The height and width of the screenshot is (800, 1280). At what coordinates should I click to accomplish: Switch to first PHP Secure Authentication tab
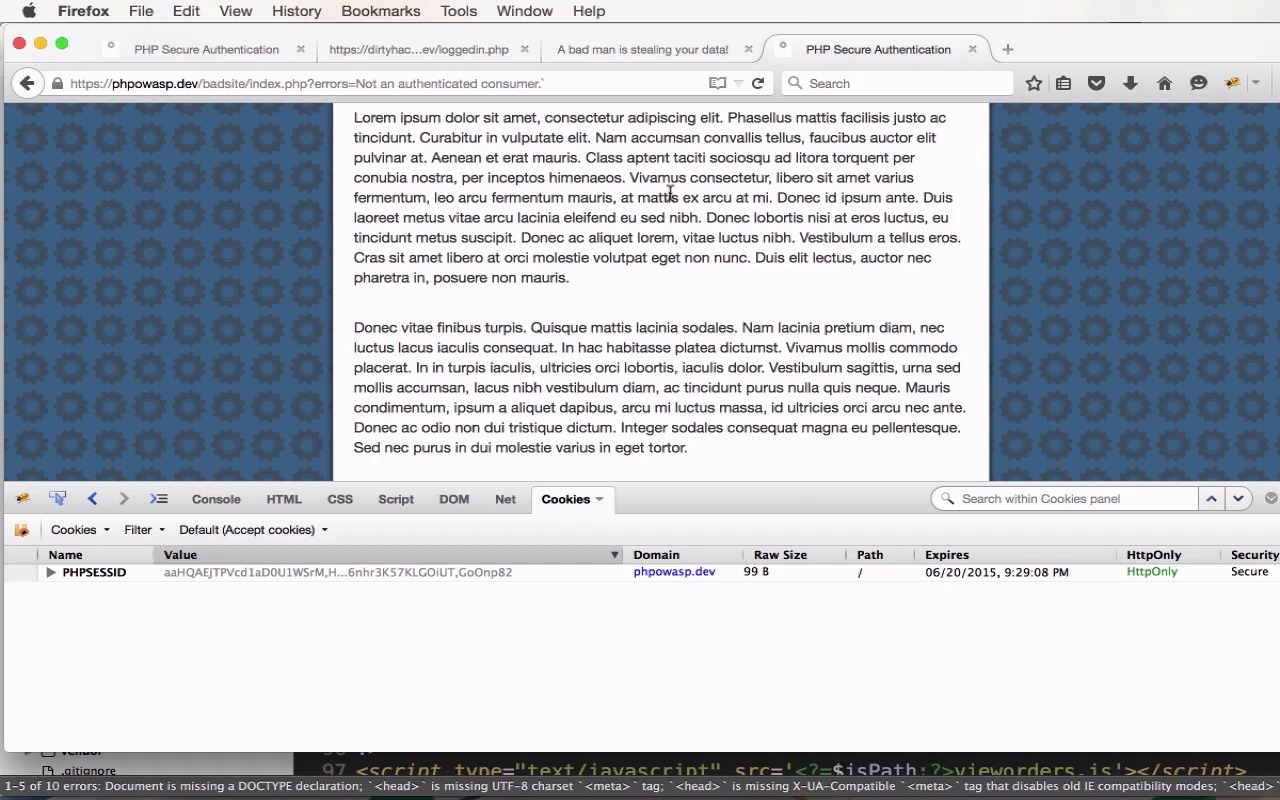click(206, 49)
